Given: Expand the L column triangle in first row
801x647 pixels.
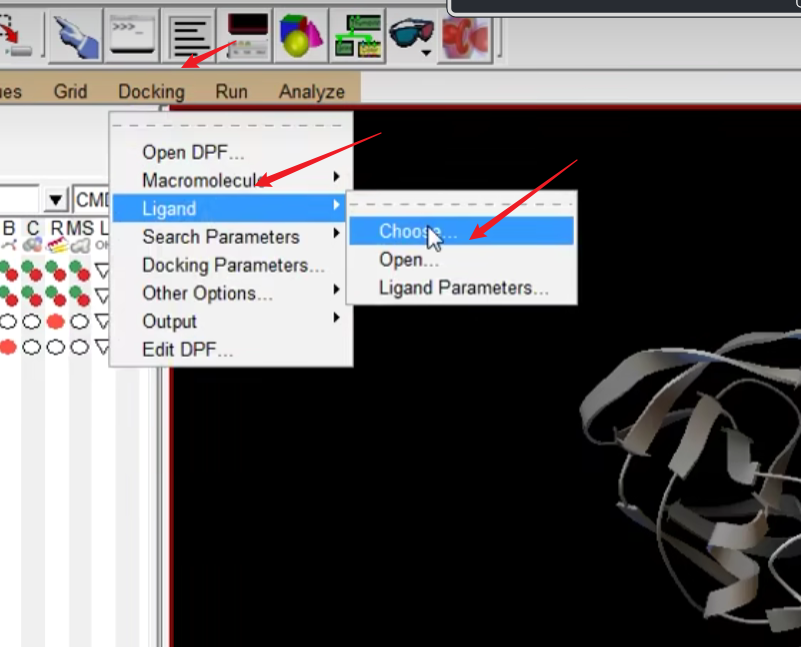Looking at the screenshot, I should pos(102,268).
